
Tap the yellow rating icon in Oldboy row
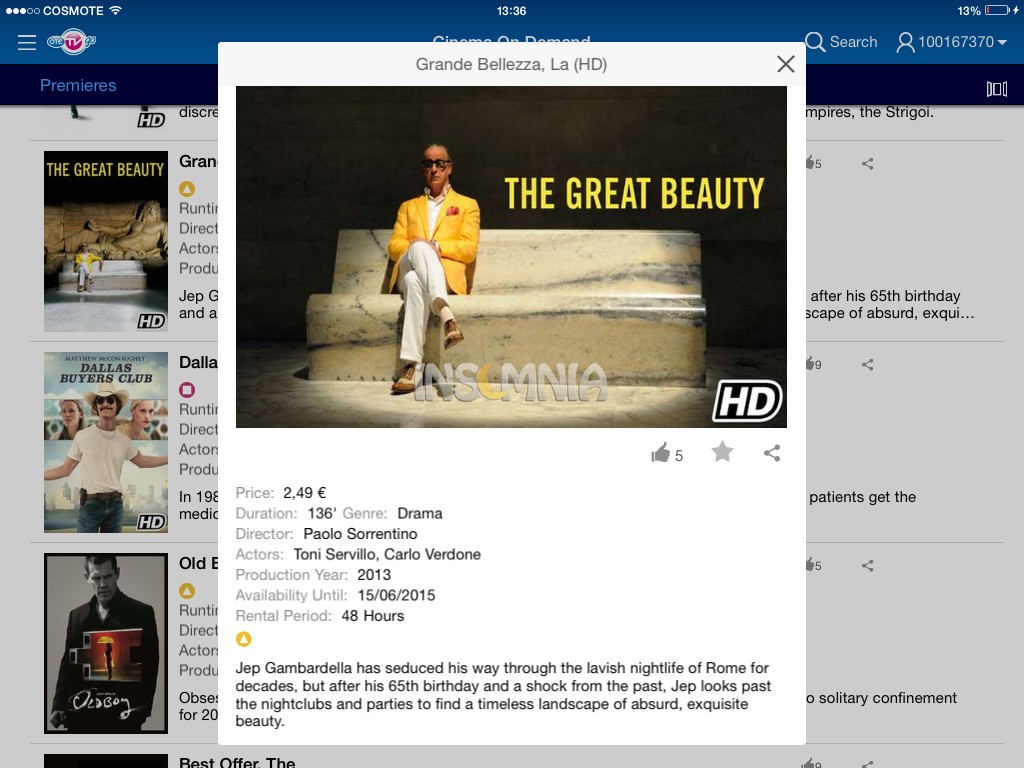[187, 591]
